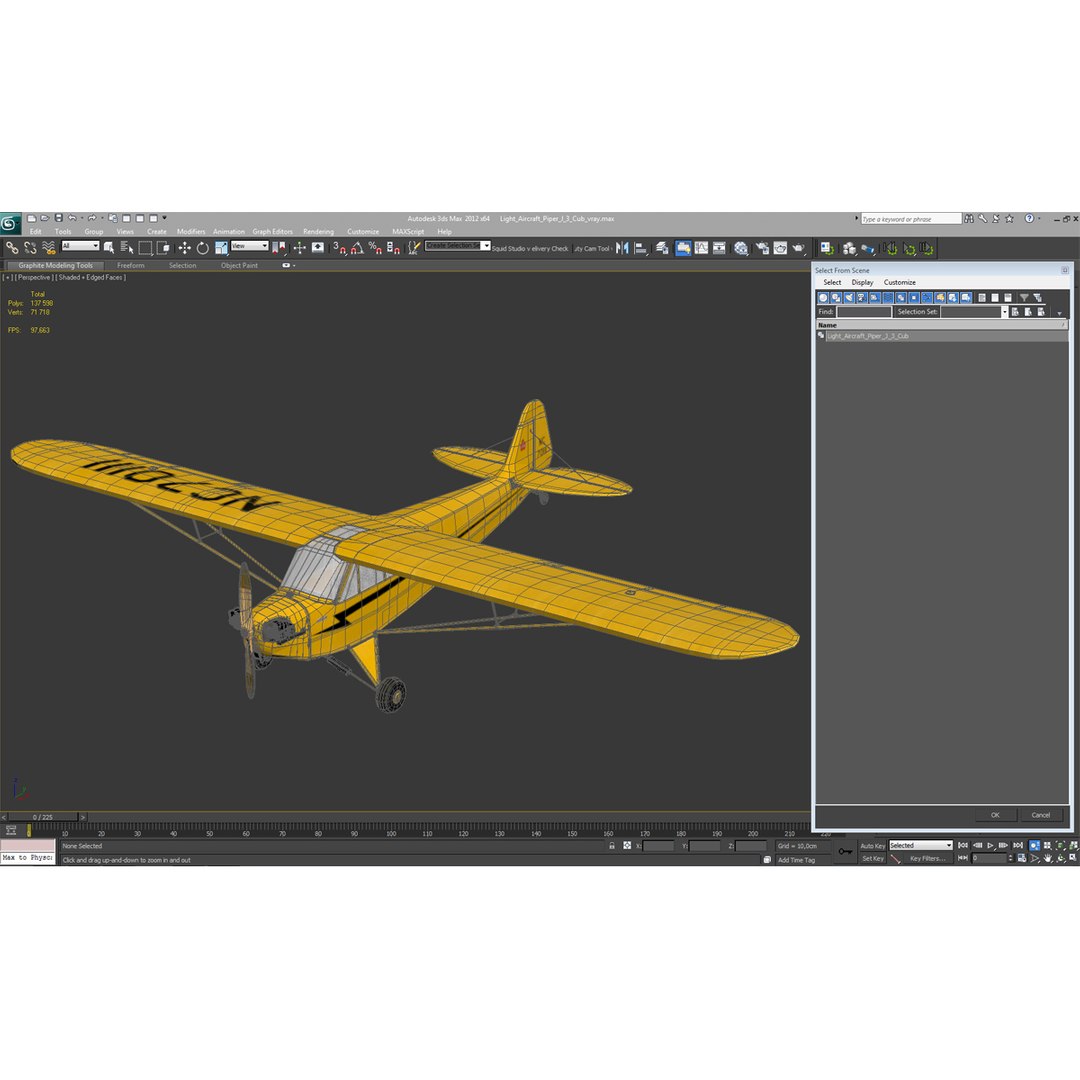The height and width of the screenshot is (1080, 1080).
Task: Open the Select by Name list tool
Action: 127,248
